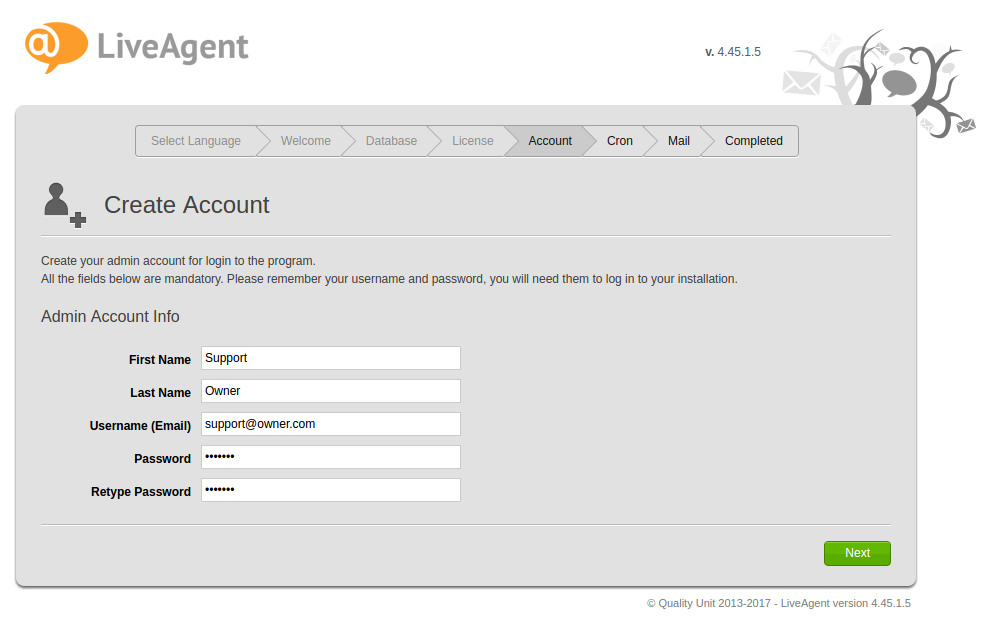Click the LiveAgent wordmark text
This screenshot has width=987, height=623.
pyautogui.click(x=172, y=47)
